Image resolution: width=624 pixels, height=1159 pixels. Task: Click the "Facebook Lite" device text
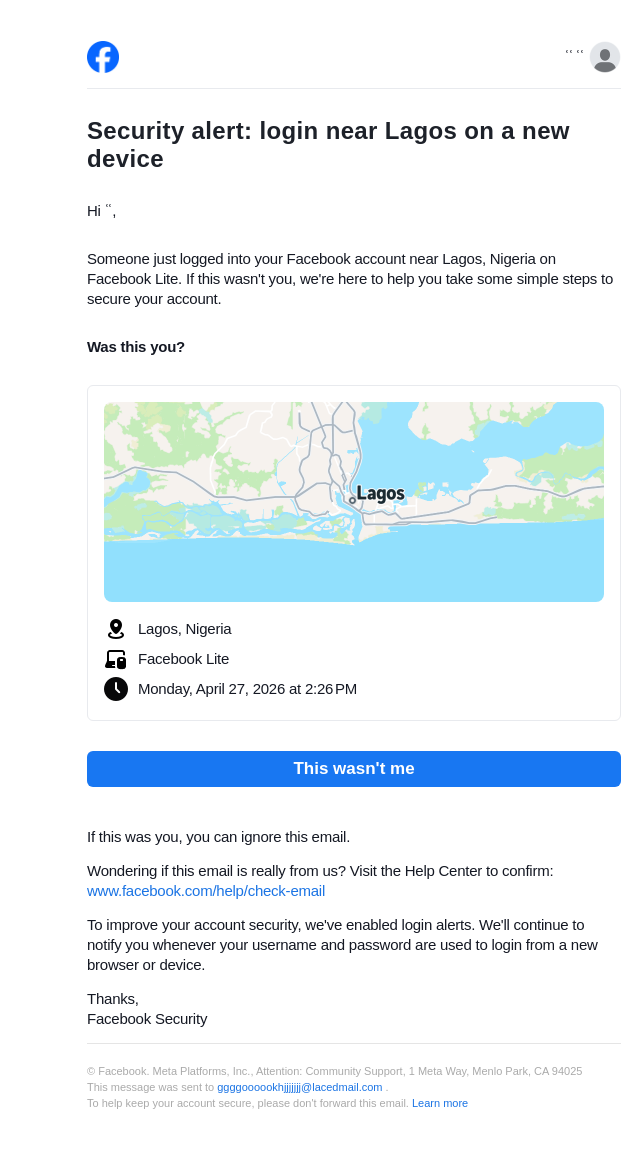183,659
